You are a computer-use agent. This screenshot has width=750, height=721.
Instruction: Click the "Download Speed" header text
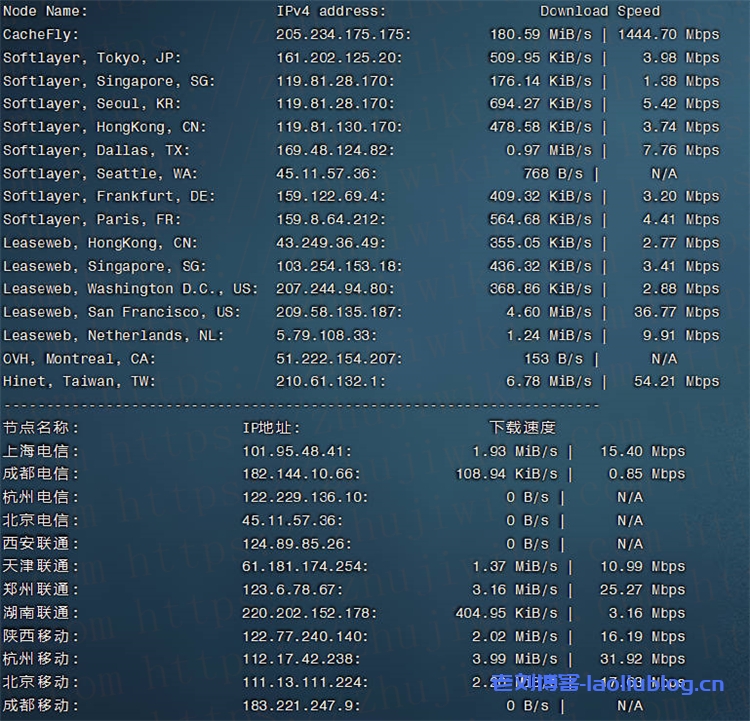coord(600,11)
